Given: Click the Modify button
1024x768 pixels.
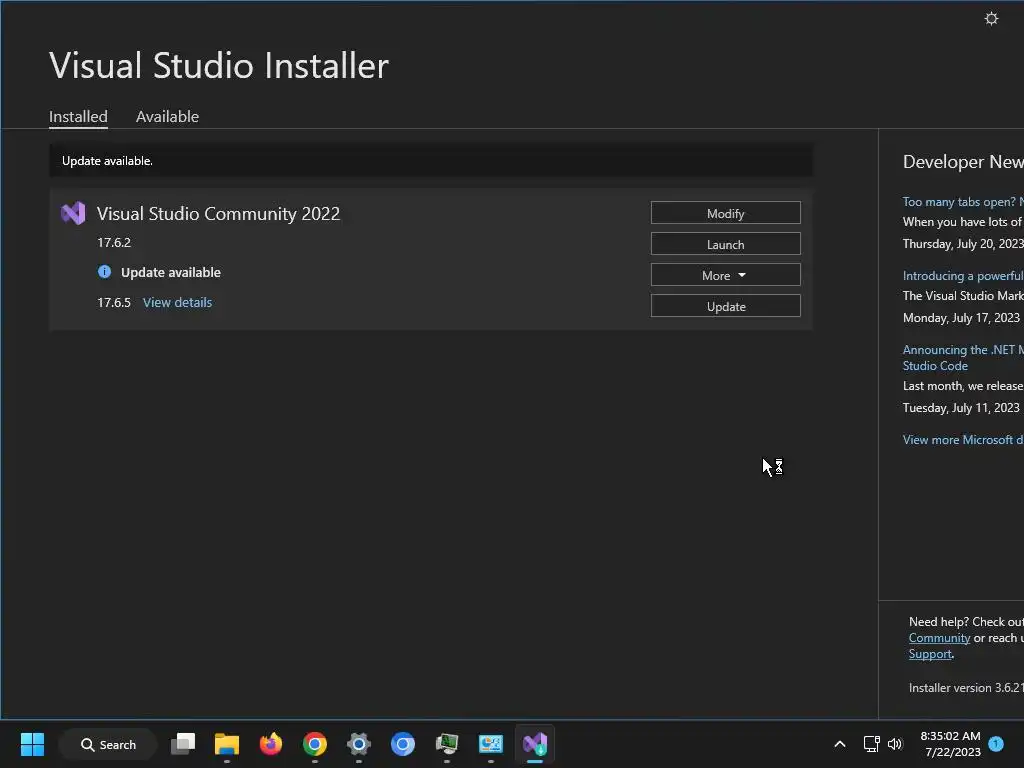Looking at the screenshot, I should pos(726,213).
